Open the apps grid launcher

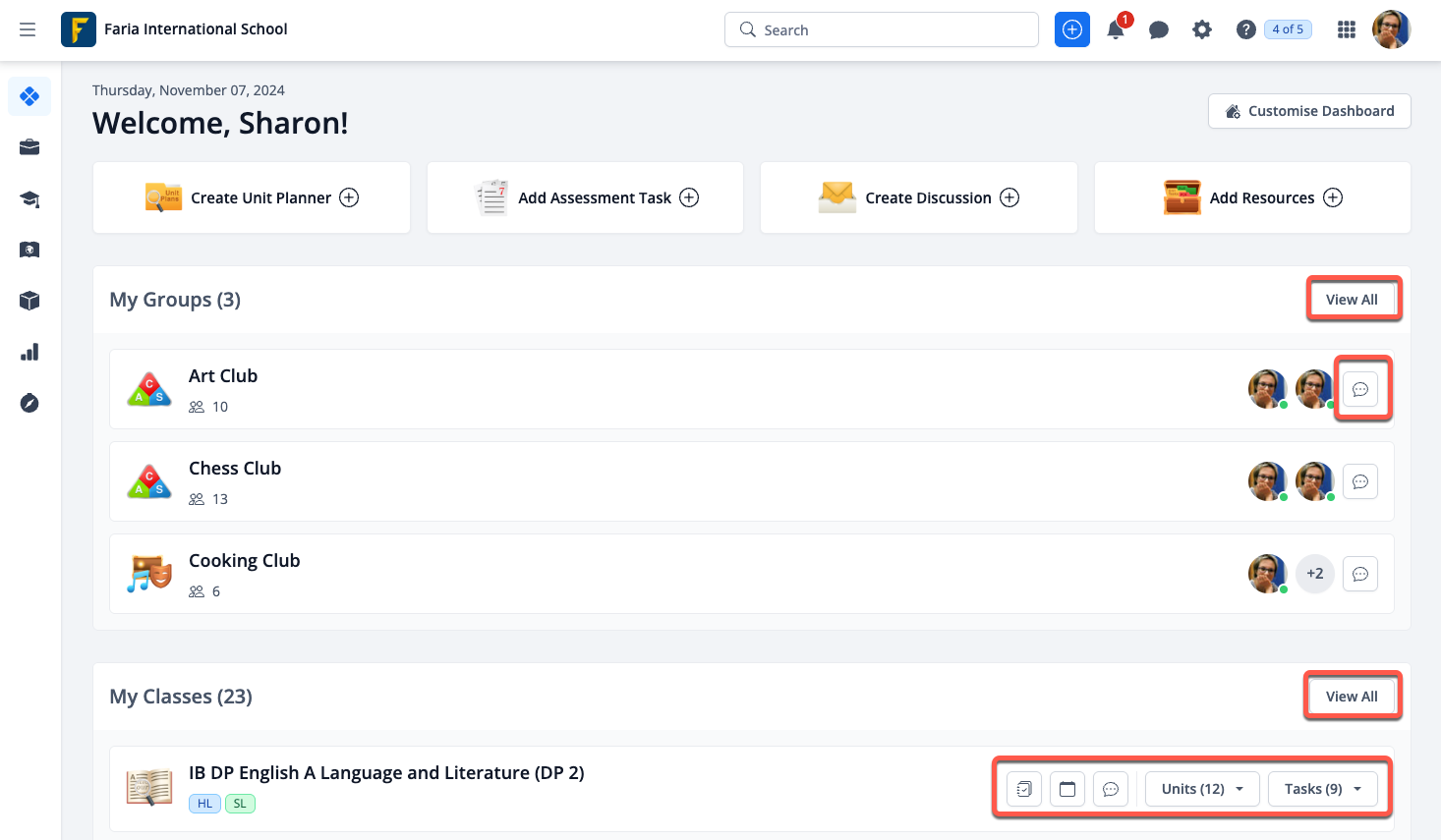[x=1347, y=29]
